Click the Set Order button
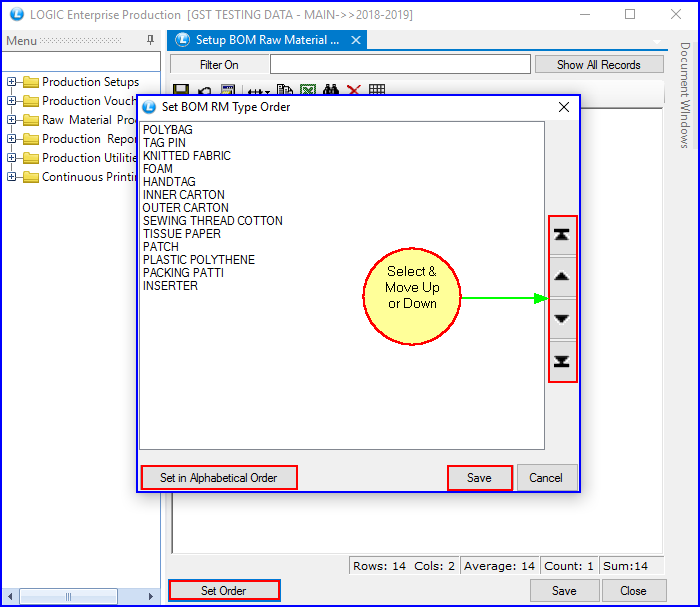This screenshot has height=607, width=700. point(224,590)
